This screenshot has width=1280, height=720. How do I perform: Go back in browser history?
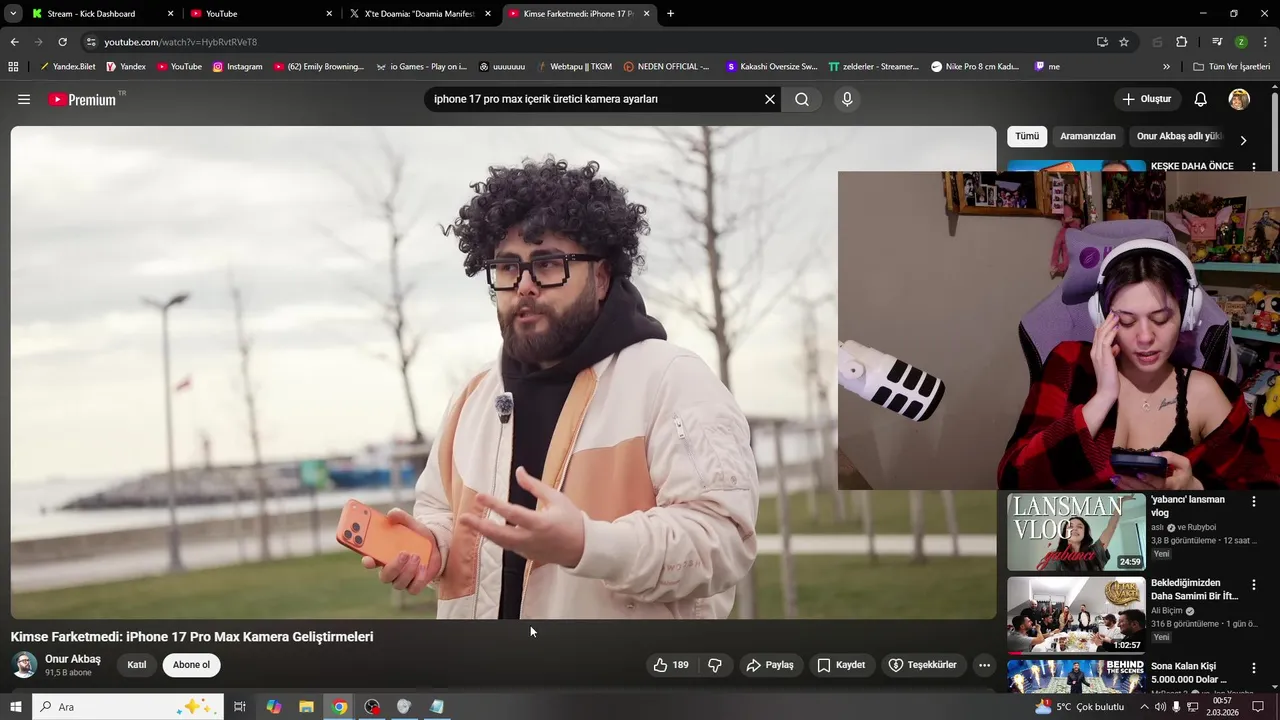click(x=14, y=42)
